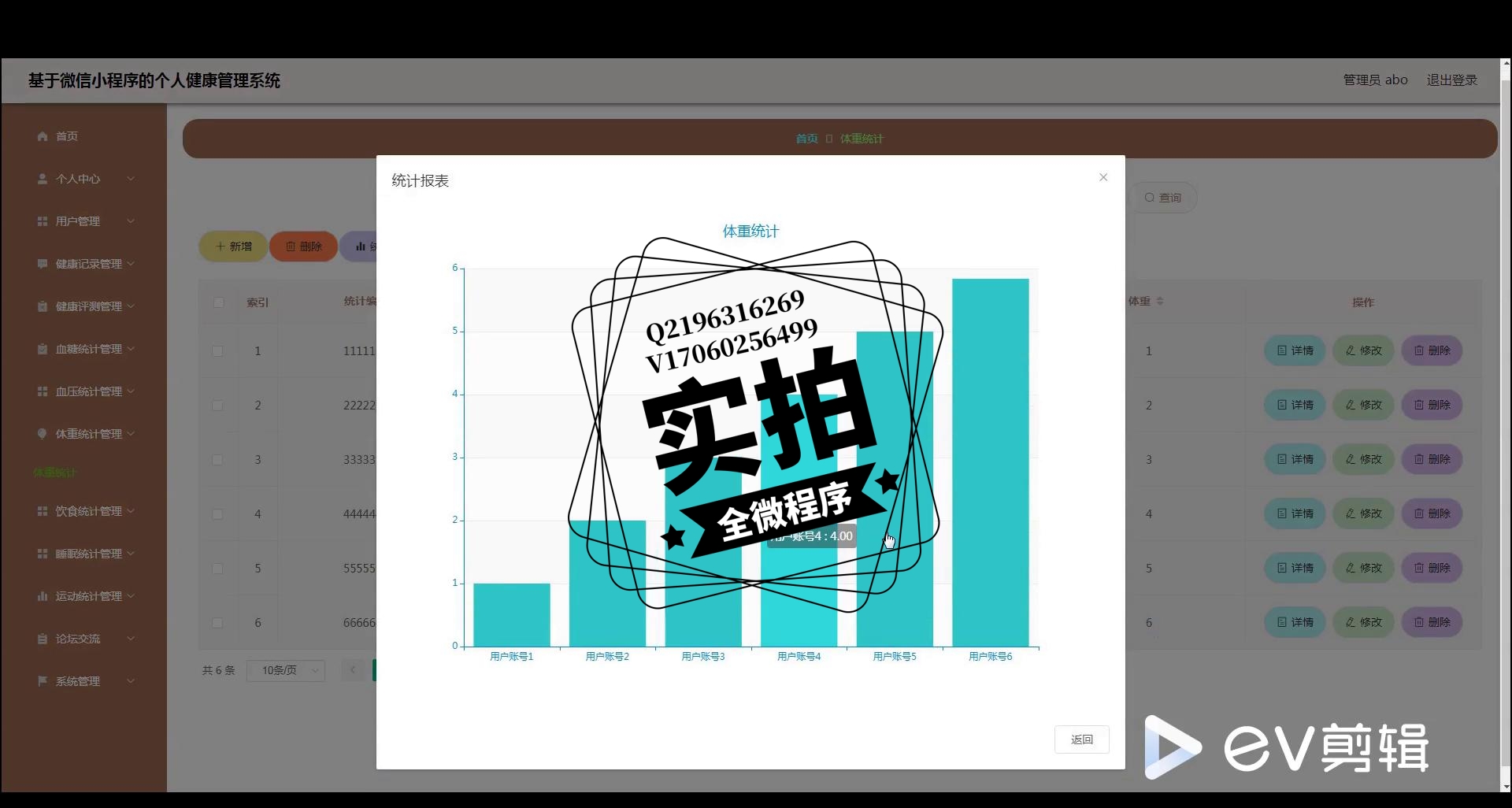1512x808 pixels.
Task: Click the 体重统计 chart title
Action: coord(750,232)
